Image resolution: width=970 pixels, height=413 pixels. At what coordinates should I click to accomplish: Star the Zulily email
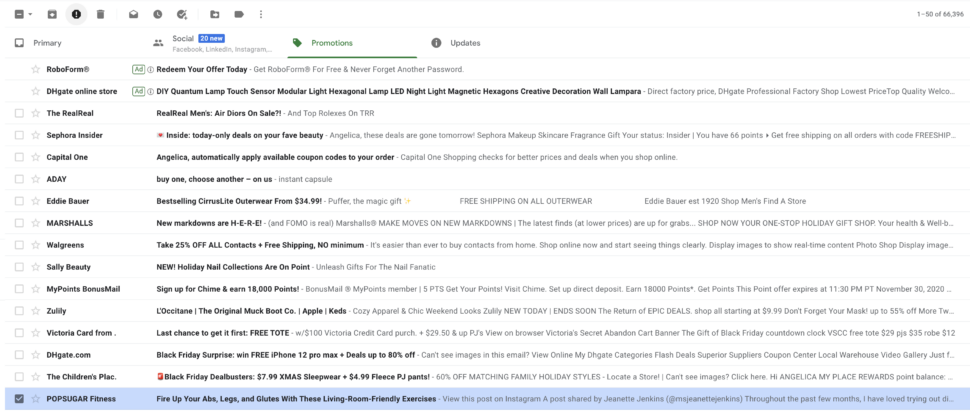36,311
